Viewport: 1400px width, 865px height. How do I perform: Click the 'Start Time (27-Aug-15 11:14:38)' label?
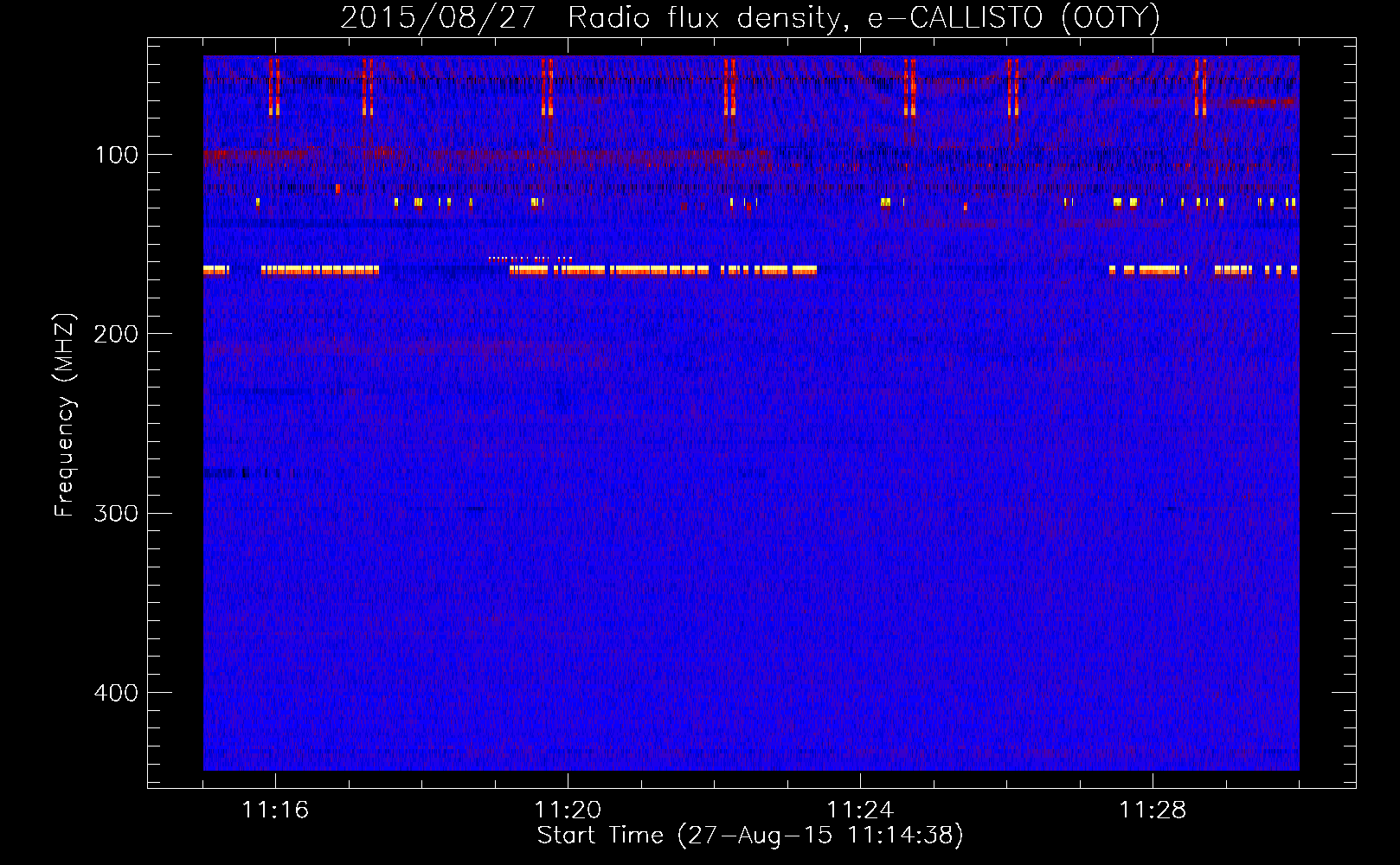750,836
